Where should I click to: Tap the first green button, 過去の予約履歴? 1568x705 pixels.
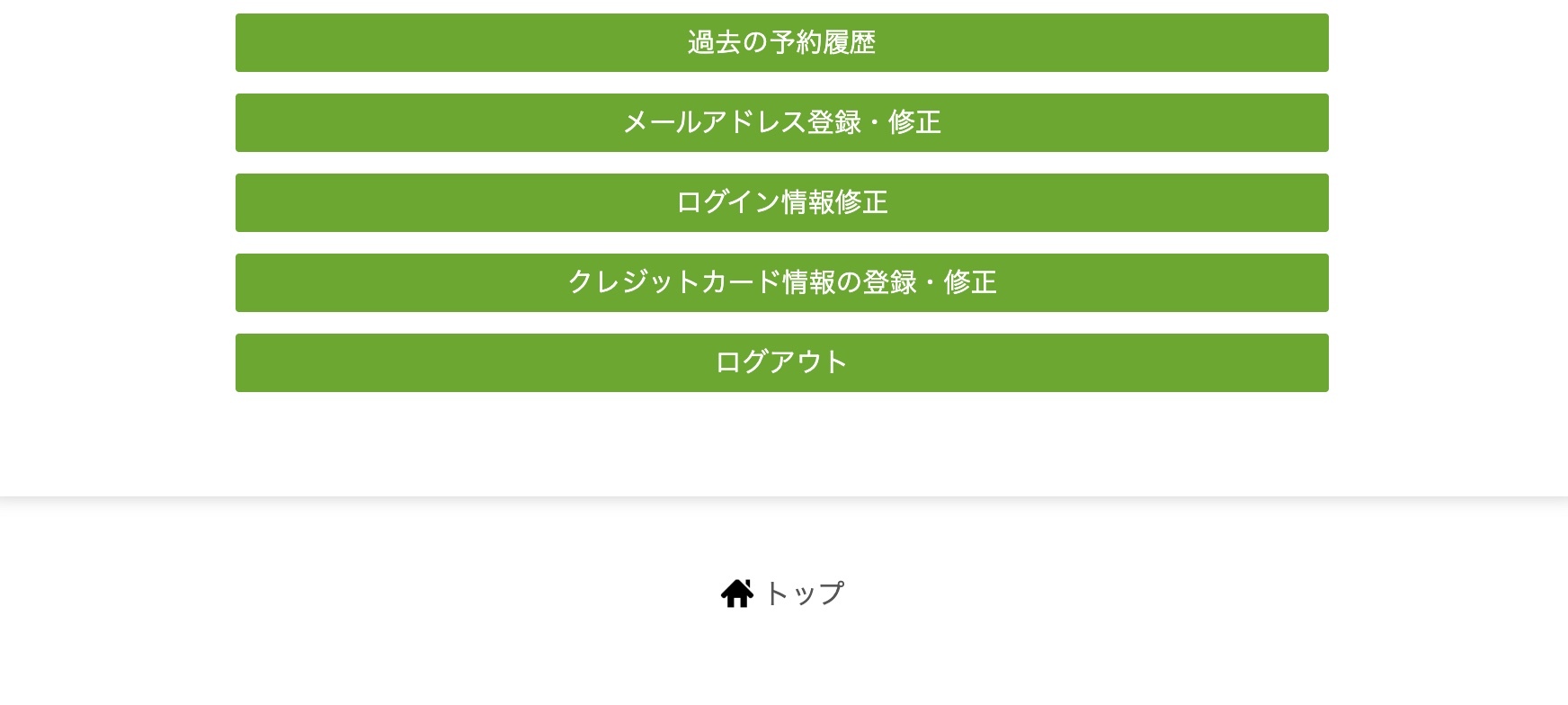781,42
